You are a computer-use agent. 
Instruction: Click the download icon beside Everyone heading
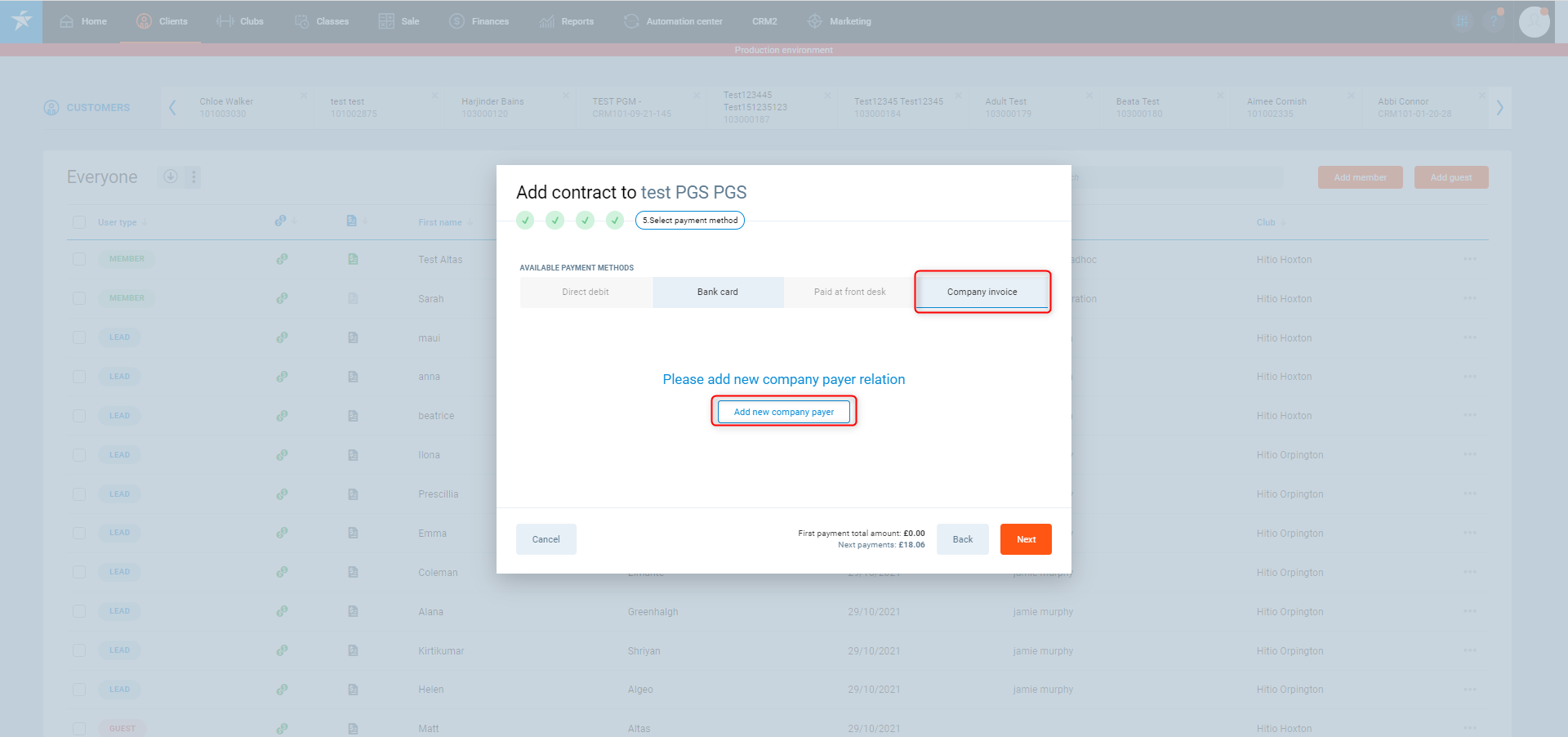click(x=171, y=176)
